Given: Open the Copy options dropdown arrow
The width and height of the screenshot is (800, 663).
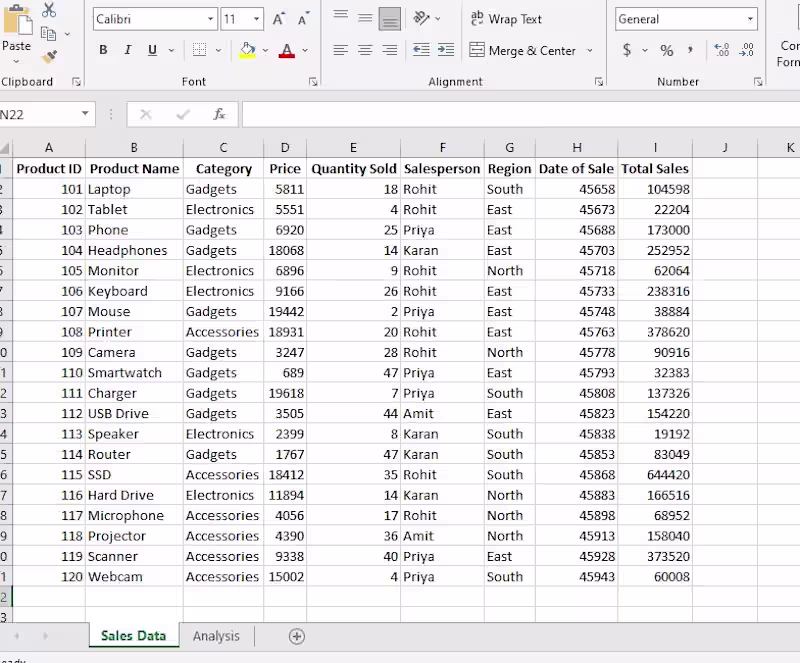Looking at the screenshot, I should [67, 34].
